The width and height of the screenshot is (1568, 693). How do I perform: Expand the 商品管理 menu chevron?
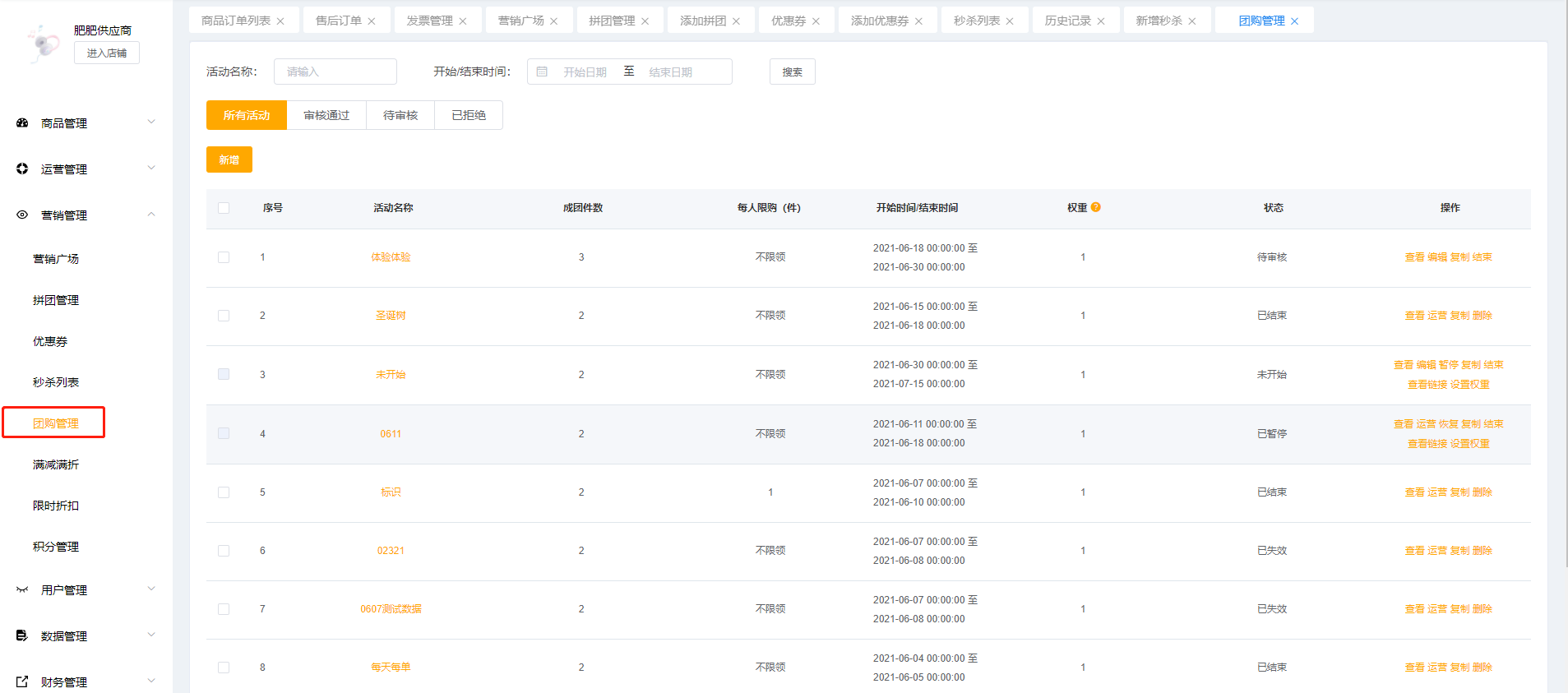click(151, 122)
